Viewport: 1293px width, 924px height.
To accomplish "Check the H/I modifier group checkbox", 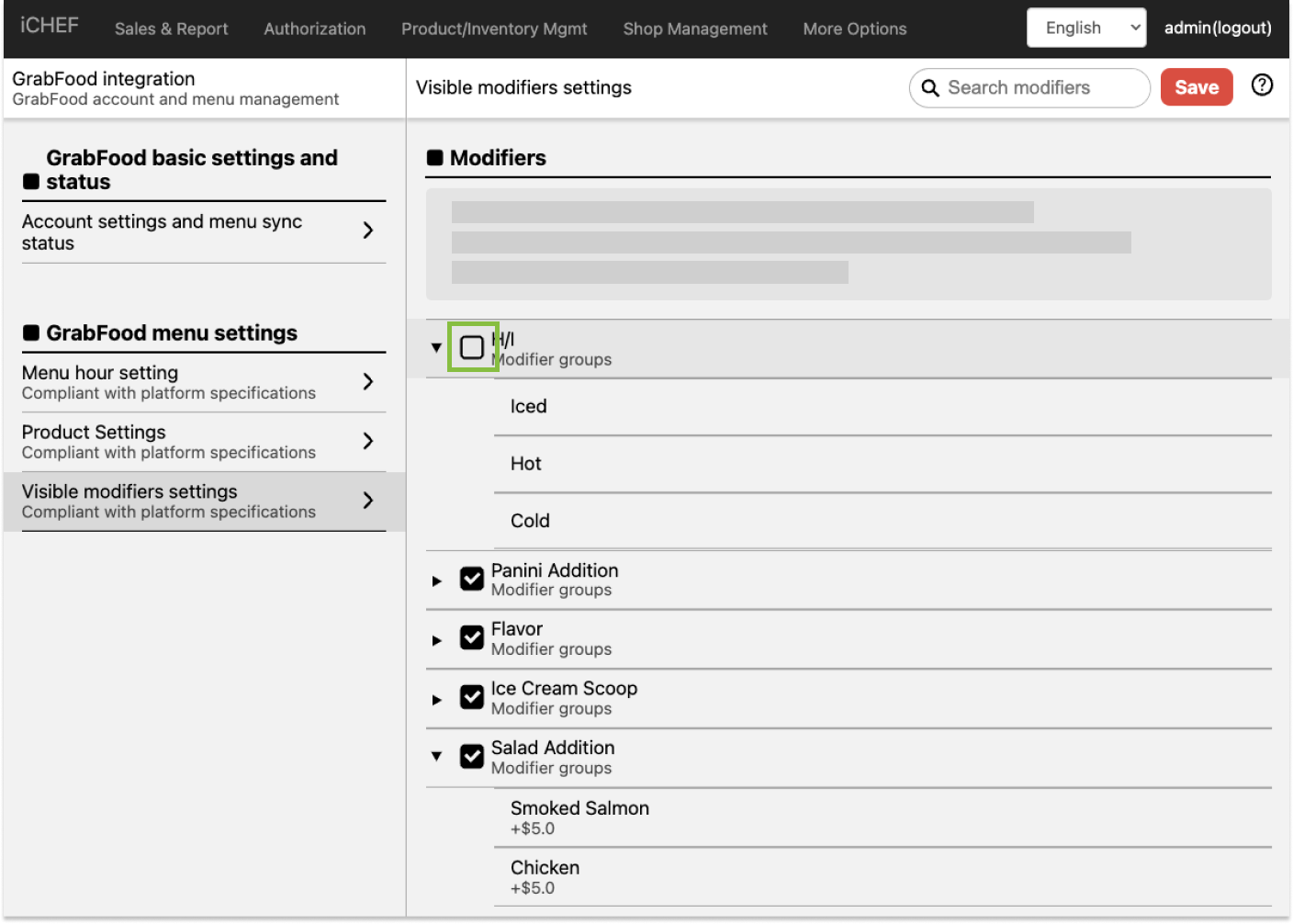I will [x=472, y=347].
